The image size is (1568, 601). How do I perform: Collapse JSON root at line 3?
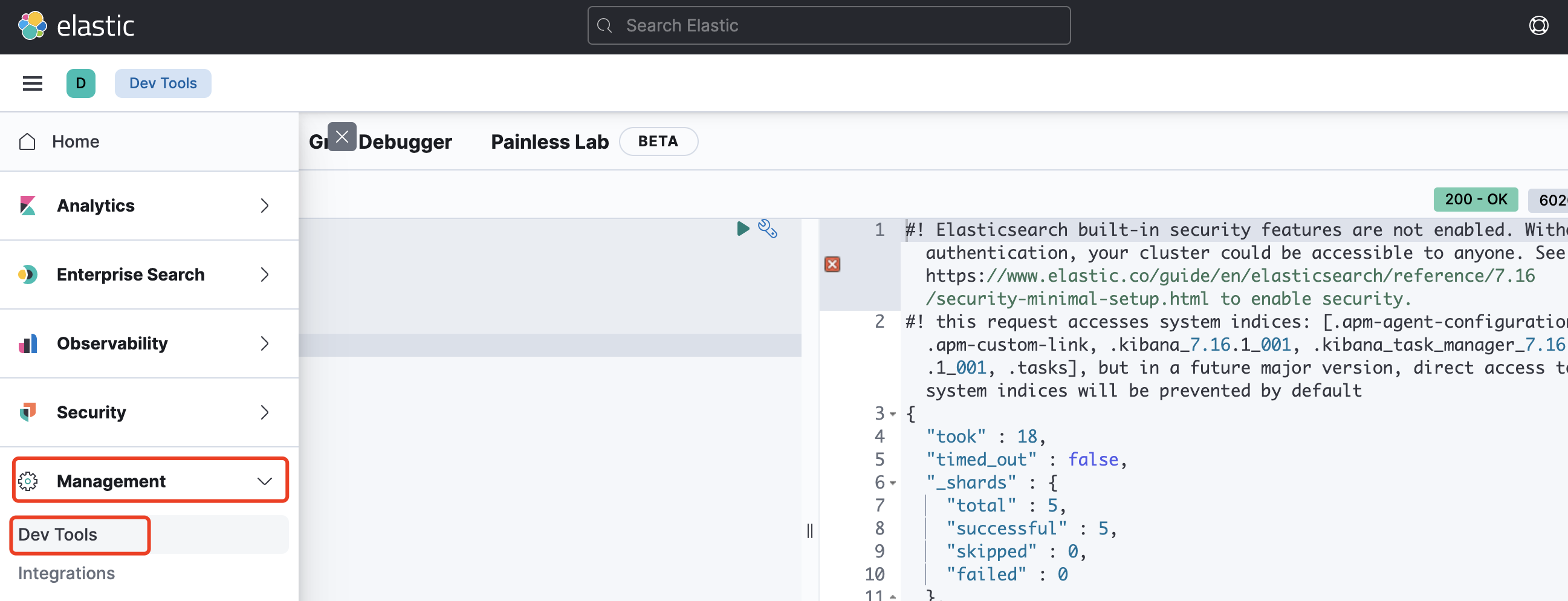(x=893, y=414)
